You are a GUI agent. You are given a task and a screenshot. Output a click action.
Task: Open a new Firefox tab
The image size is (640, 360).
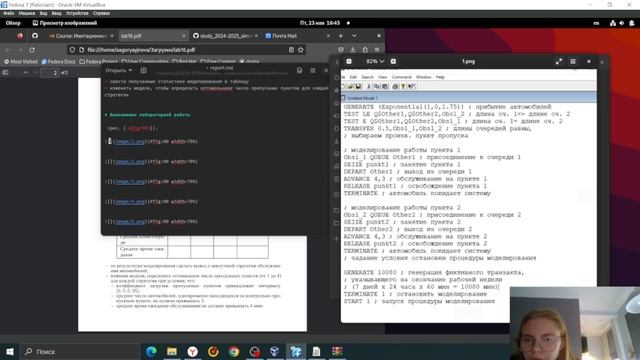[340, 36]
